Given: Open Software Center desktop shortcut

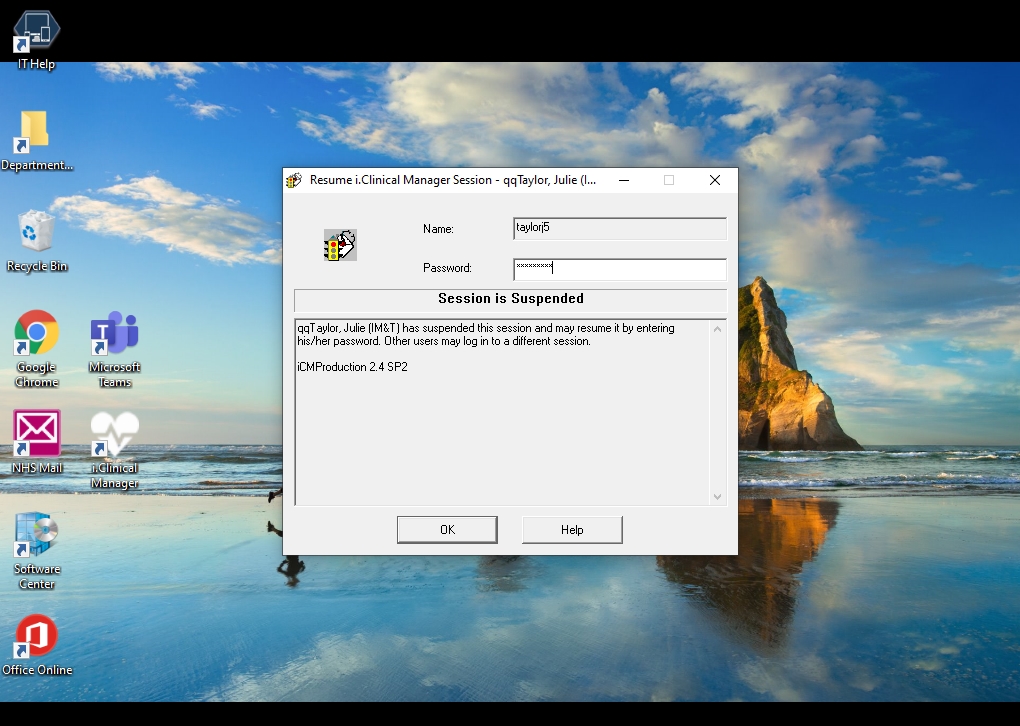Looking at the screenshot, I should pos(36,551).
